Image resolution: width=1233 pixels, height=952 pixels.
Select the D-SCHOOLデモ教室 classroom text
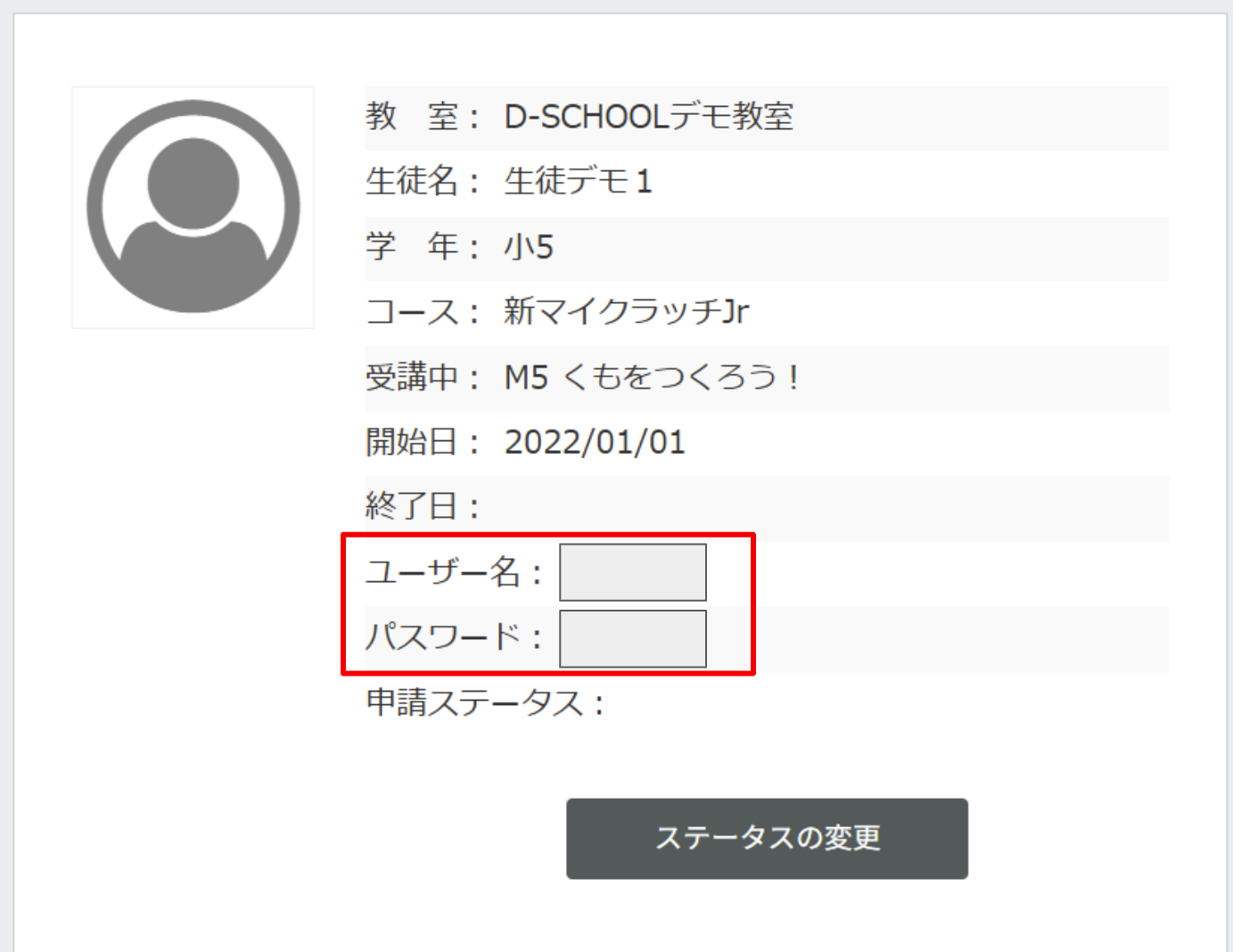[x=648, y=117]
